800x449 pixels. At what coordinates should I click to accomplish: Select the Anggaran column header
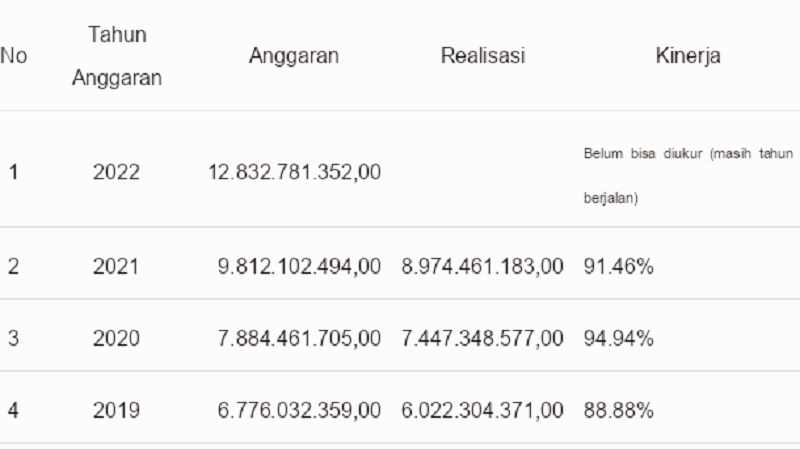pyautogui.click(x=293, y=56)
